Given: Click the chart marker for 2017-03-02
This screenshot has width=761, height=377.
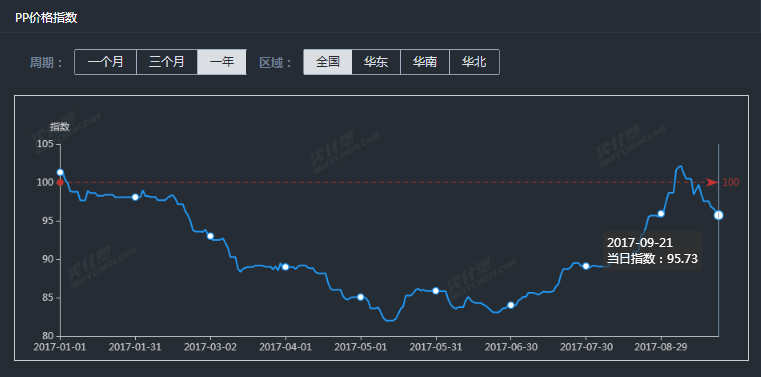Looking at the screenshot, I should [210, 236].
